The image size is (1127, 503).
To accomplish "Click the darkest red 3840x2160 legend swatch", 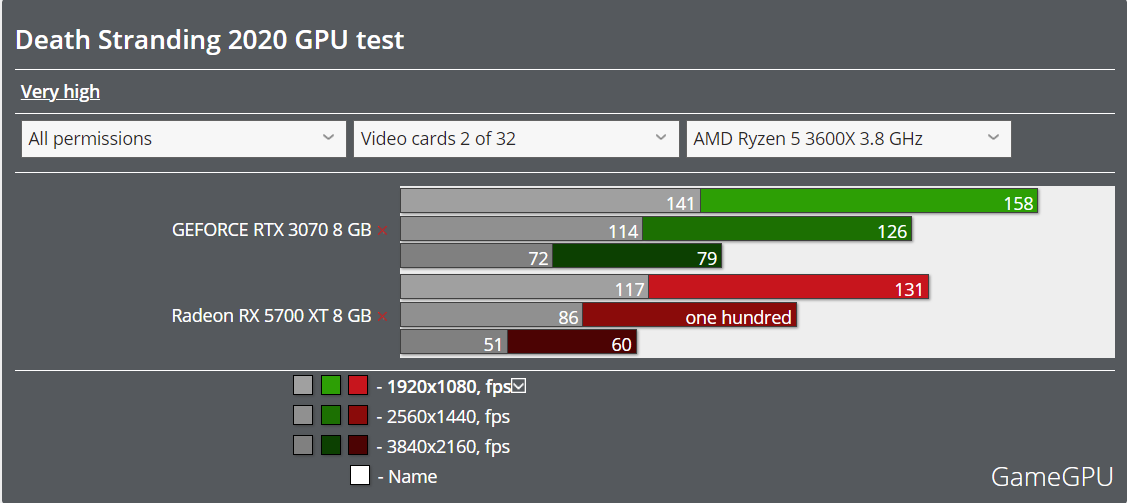I will (358, 446).
